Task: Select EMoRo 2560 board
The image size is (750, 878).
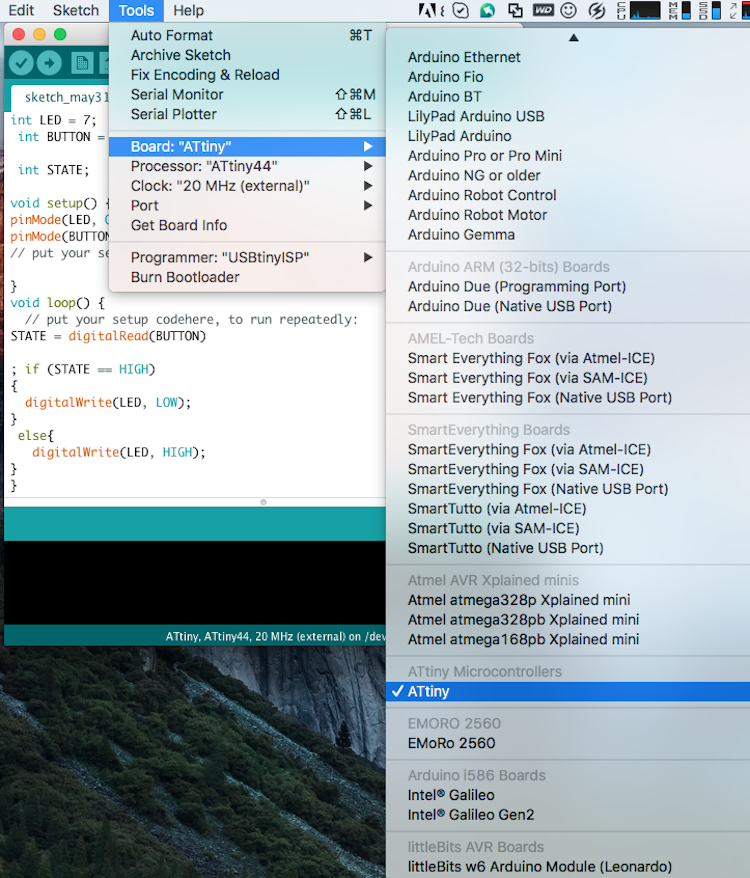Action: (x=568, y=743)
